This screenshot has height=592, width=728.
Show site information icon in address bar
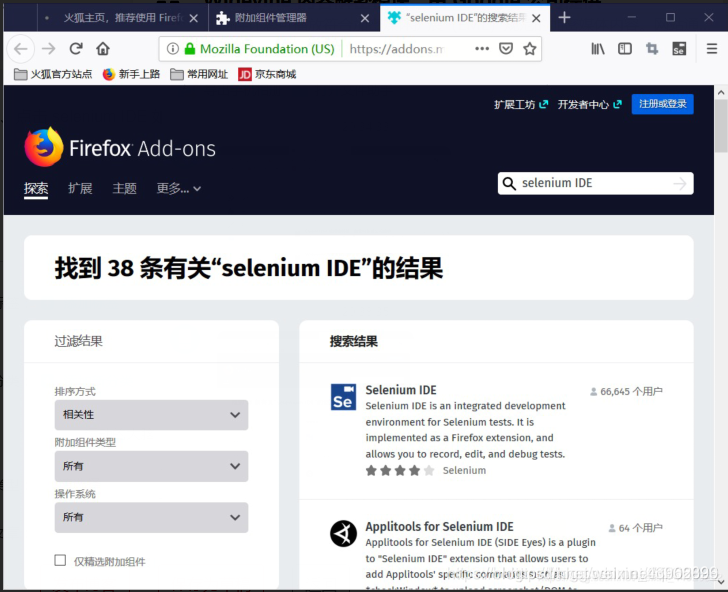tap(173, 49)
